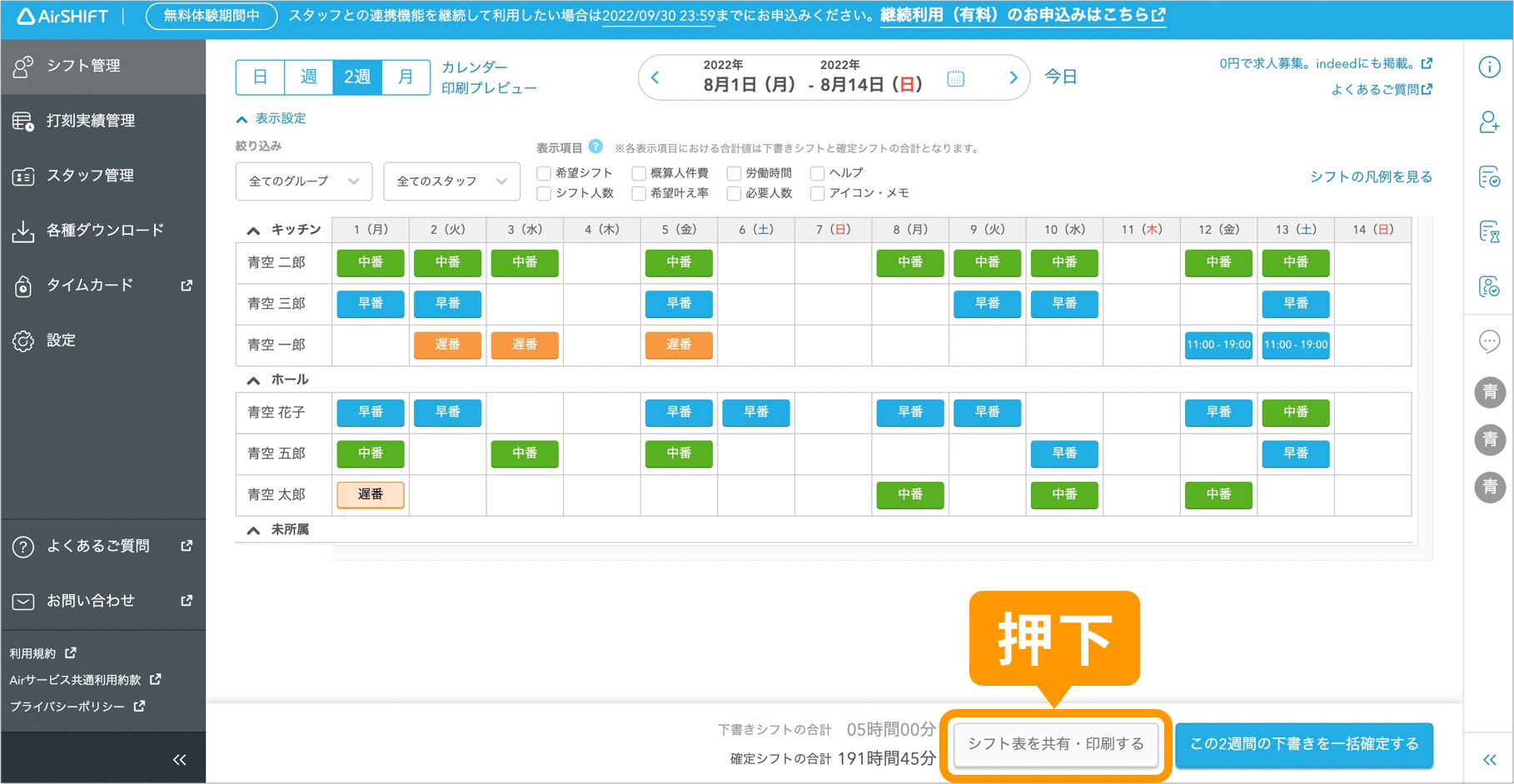Check the 労働時間 display option

[x=734, y=172]
